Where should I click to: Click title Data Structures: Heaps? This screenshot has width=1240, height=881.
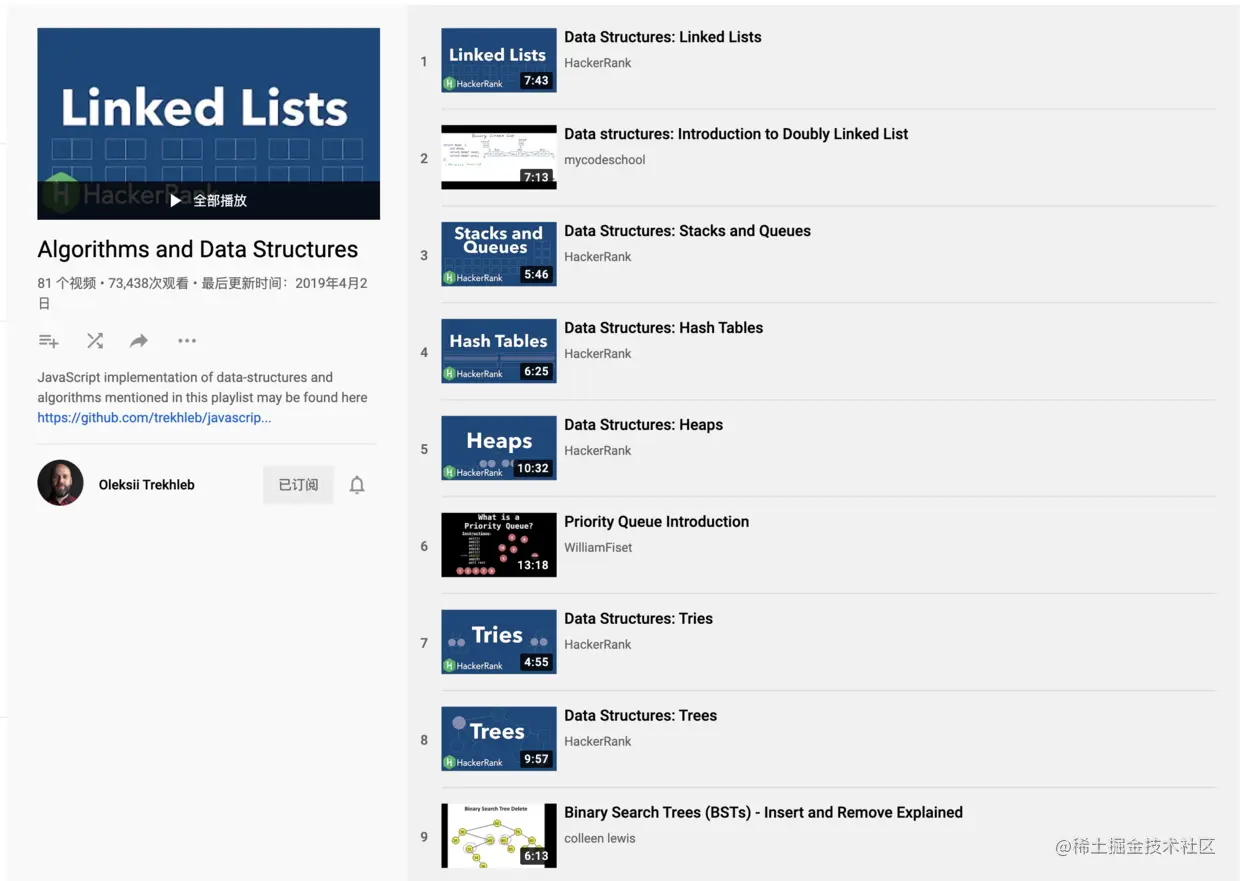point(643,425)
